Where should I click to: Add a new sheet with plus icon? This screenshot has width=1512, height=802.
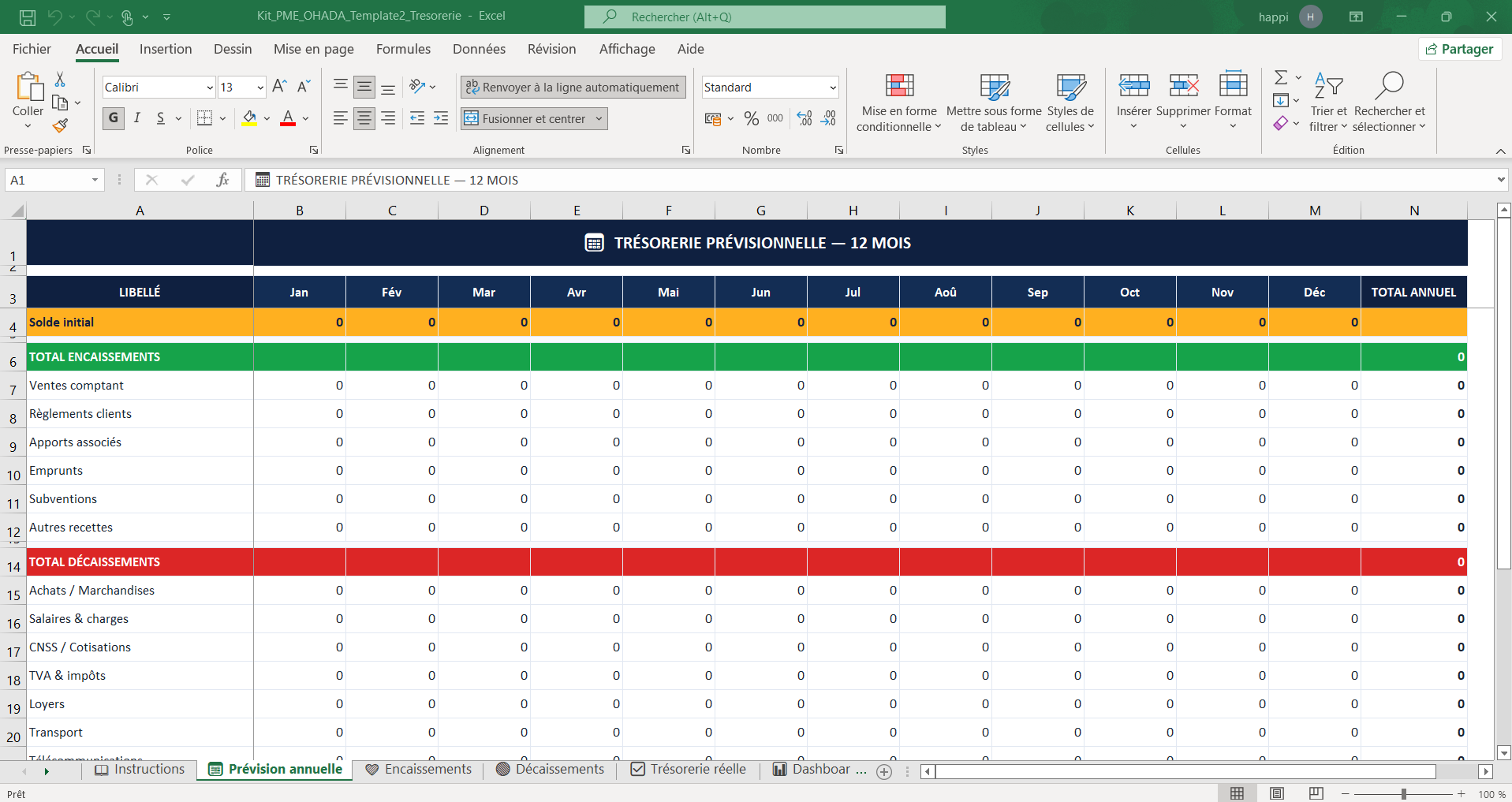coord(884,772)
